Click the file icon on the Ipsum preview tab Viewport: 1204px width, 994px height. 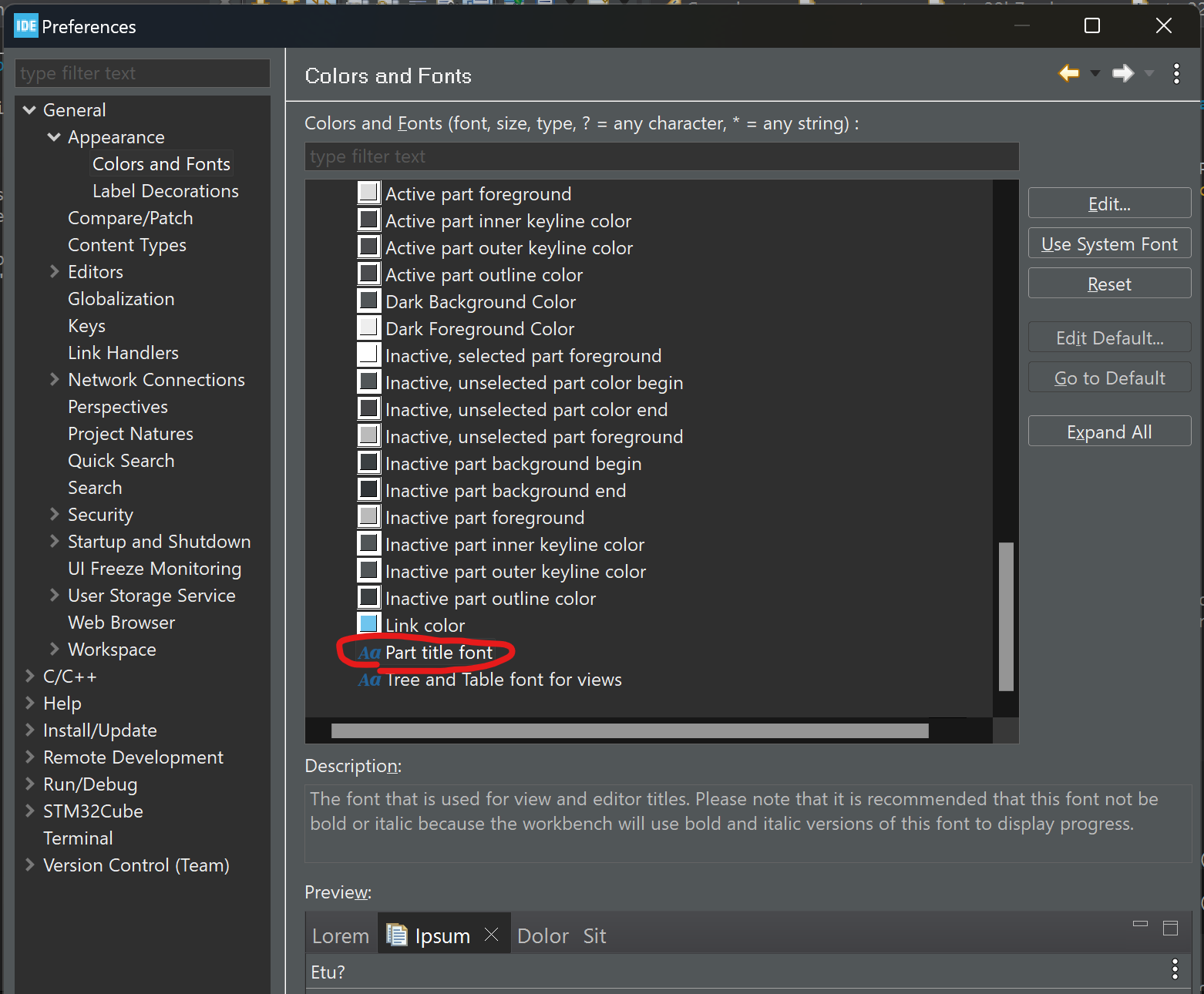pos(397,934)
